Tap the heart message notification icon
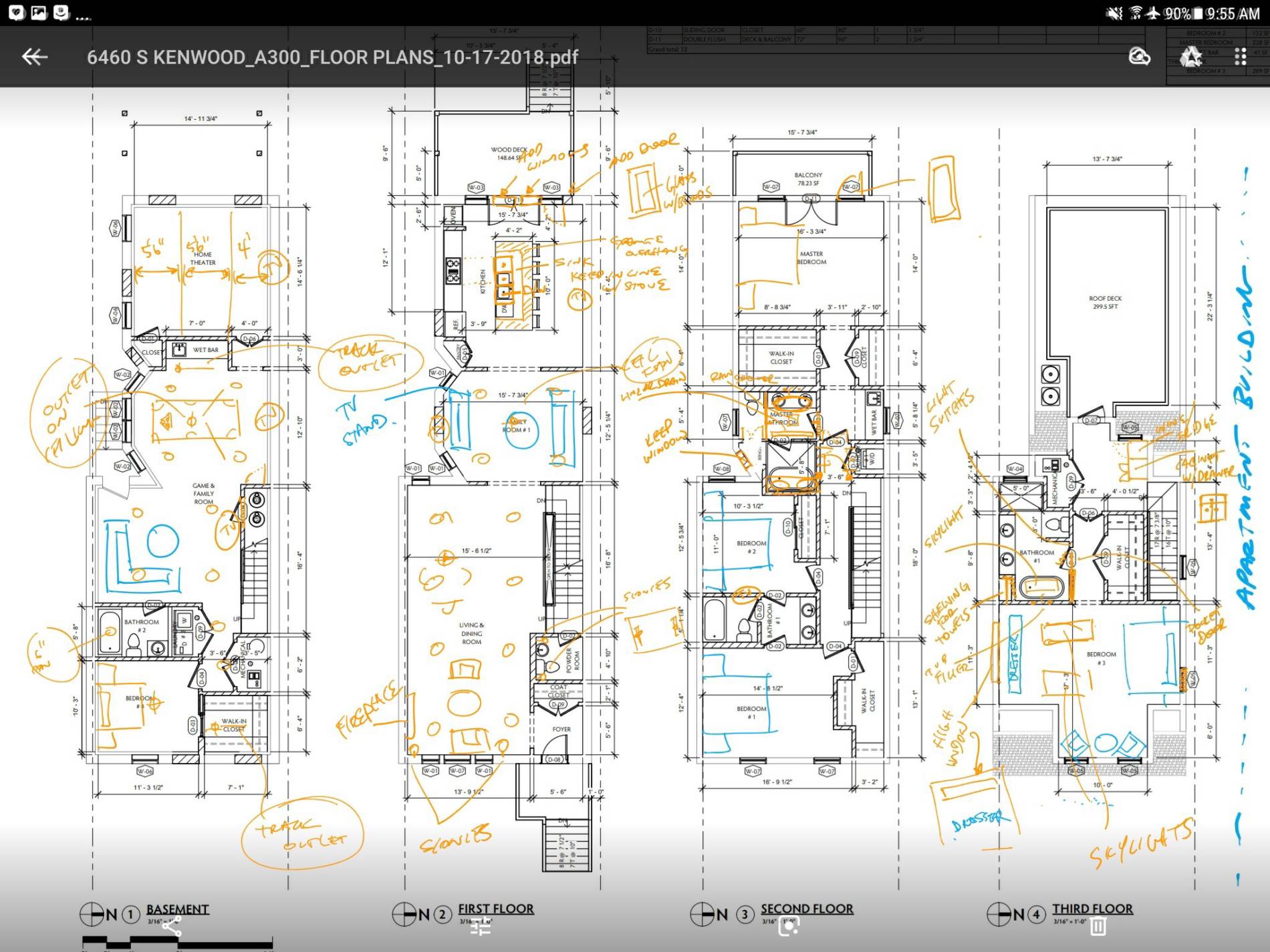The height and width of the screenshot is (952, 1270). tap(16, 13)
